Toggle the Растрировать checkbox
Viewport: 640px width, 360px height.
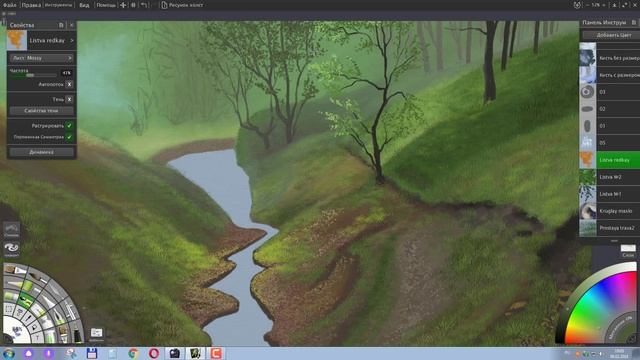click(69, 126)
